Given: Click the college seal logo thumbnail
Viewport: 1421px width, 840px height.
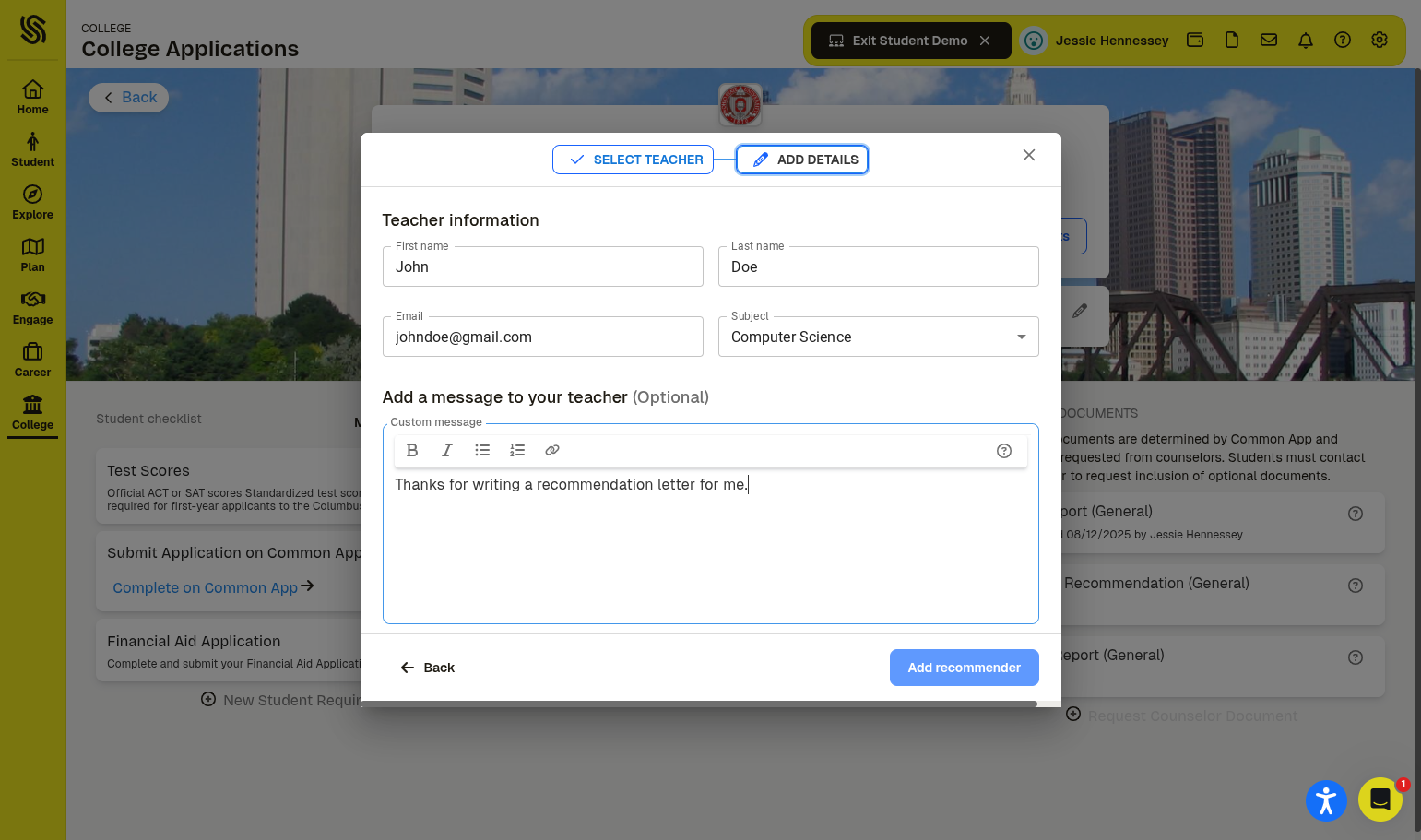Looking at the screenshot, I should (x=740, y=105).
